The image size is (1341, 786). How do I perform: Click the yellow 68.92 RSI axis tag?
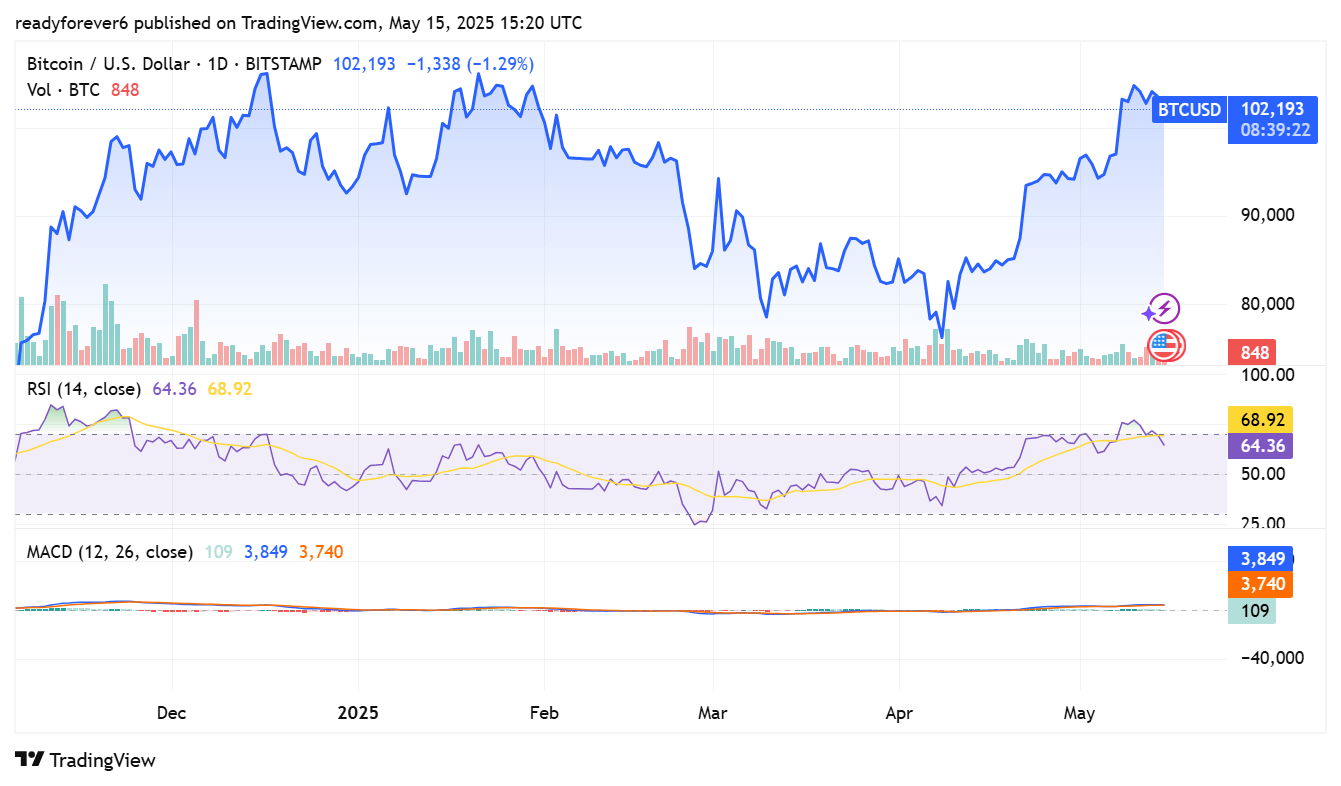pyautogui.click(x=1261, y=419)
